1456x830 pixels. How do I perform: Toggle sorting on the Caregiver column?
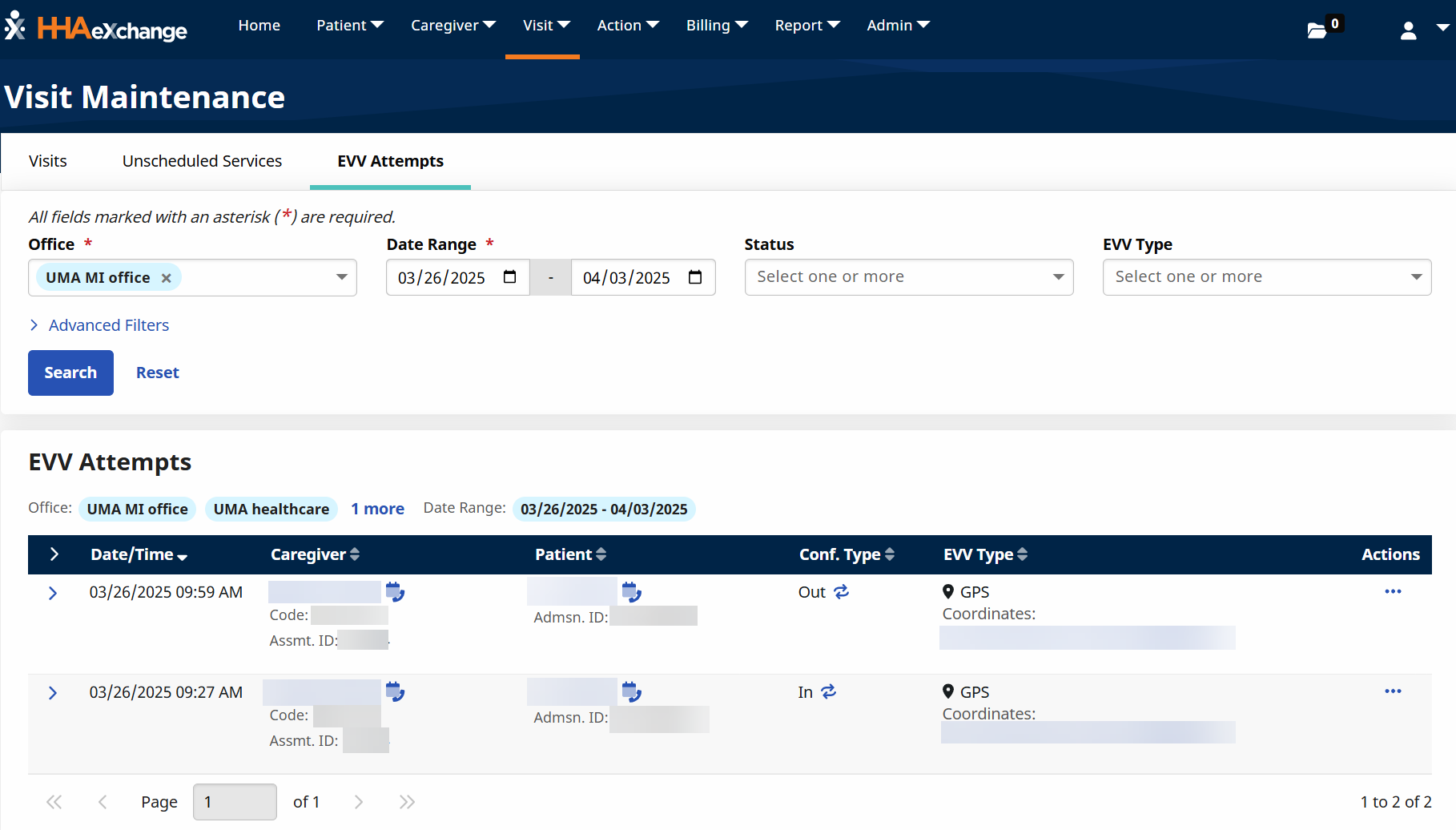[356, 554]
